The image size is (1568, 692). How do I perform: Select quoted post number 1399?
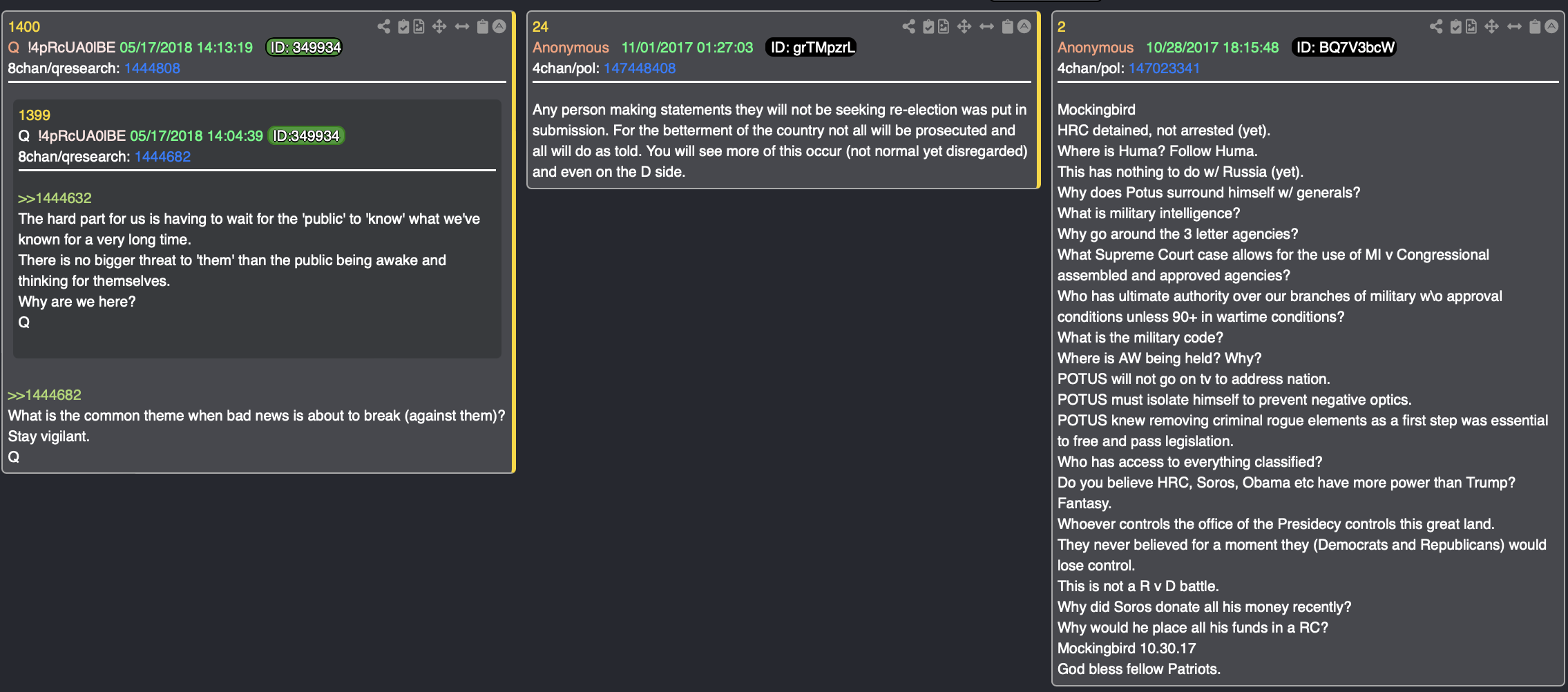tap(35, 115)
